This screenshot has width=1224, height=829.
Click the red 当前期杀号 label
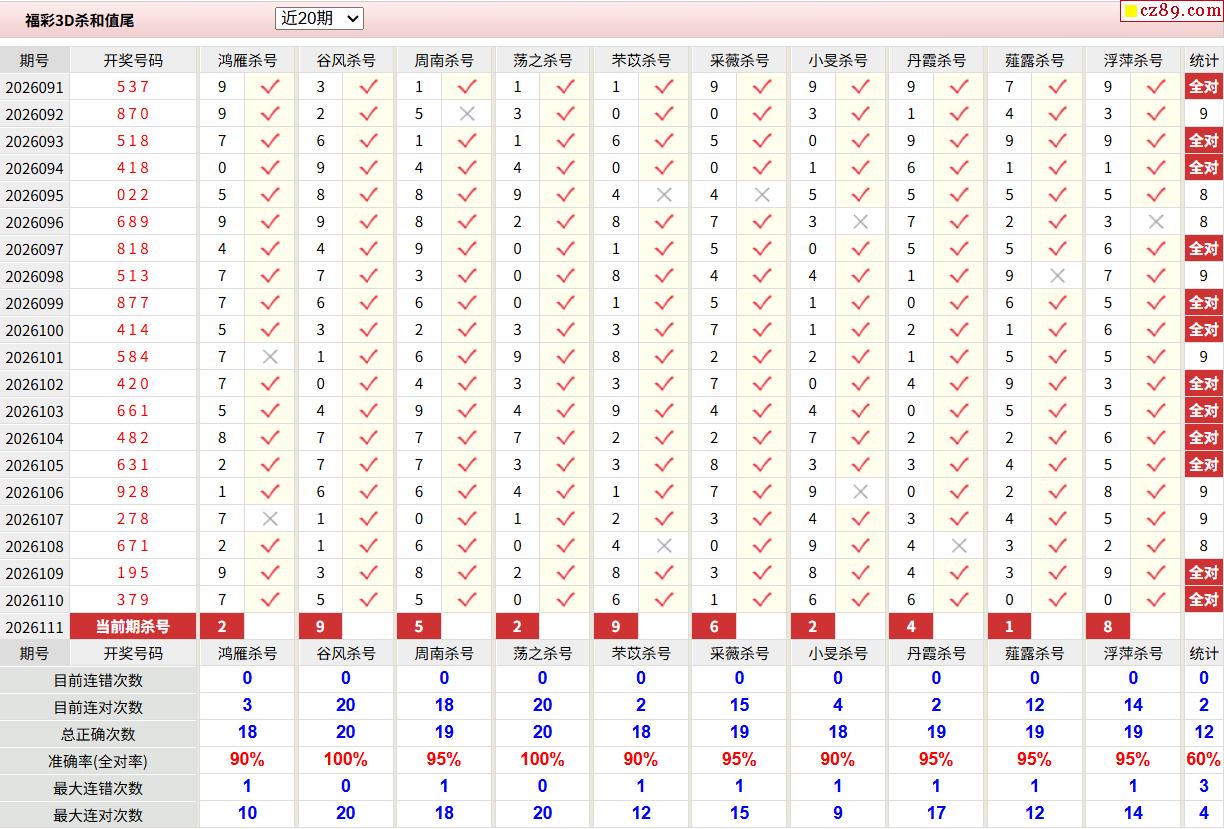coord(132,627)
